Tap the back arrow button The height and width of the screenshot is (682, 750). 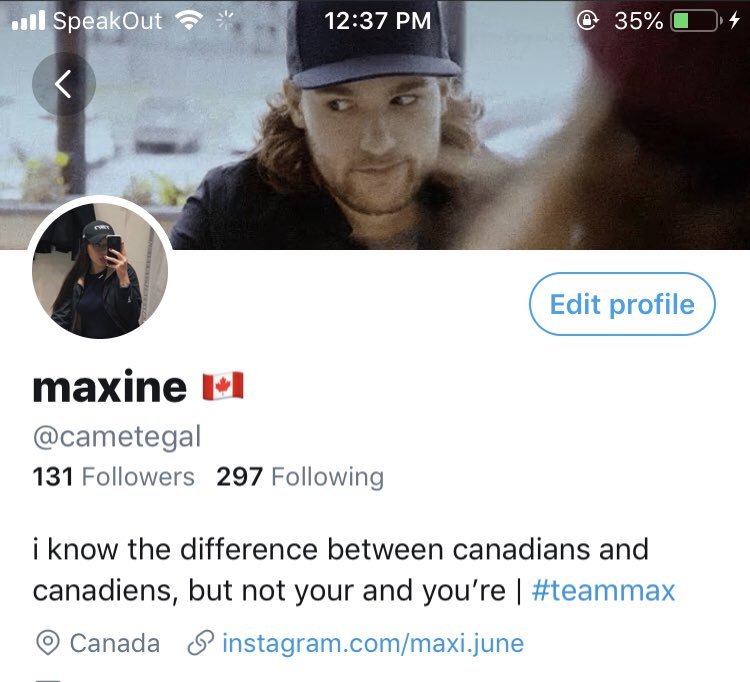(64, 84)
